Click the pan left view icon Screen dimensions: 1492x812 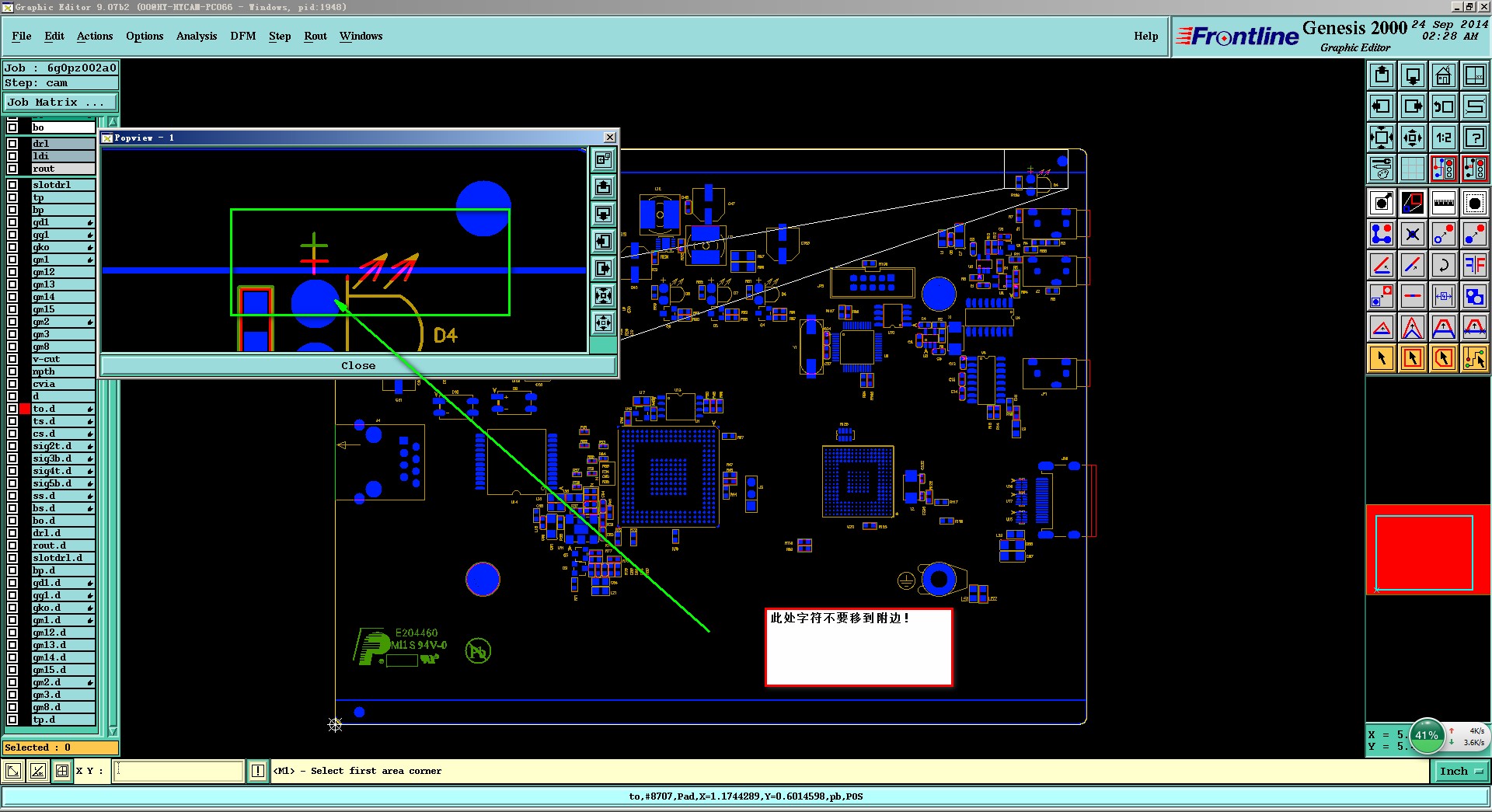(1382, 106)
